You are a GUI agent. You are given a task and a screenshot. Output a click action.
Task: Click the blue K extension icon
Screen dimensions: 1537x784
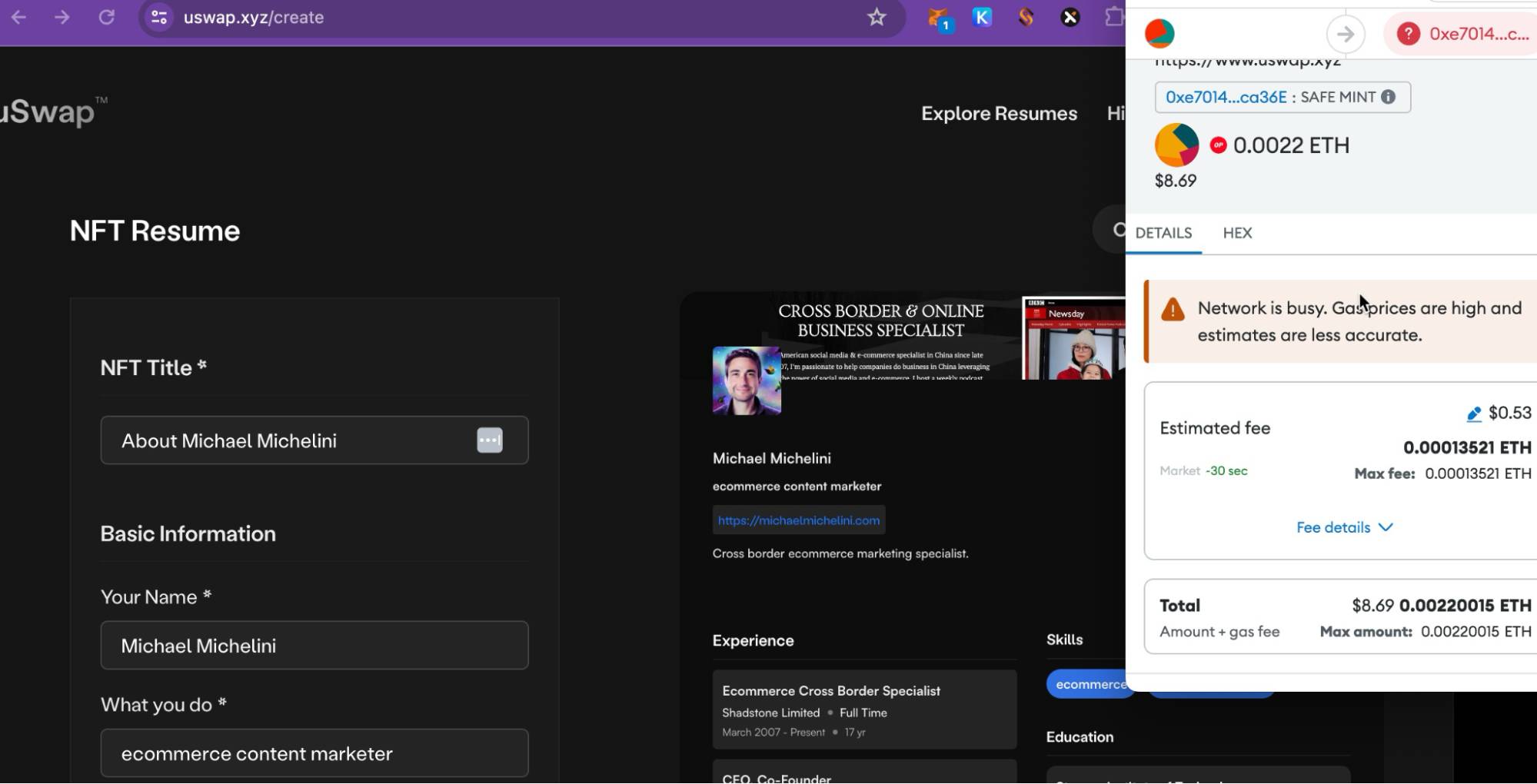click(982, 17)
